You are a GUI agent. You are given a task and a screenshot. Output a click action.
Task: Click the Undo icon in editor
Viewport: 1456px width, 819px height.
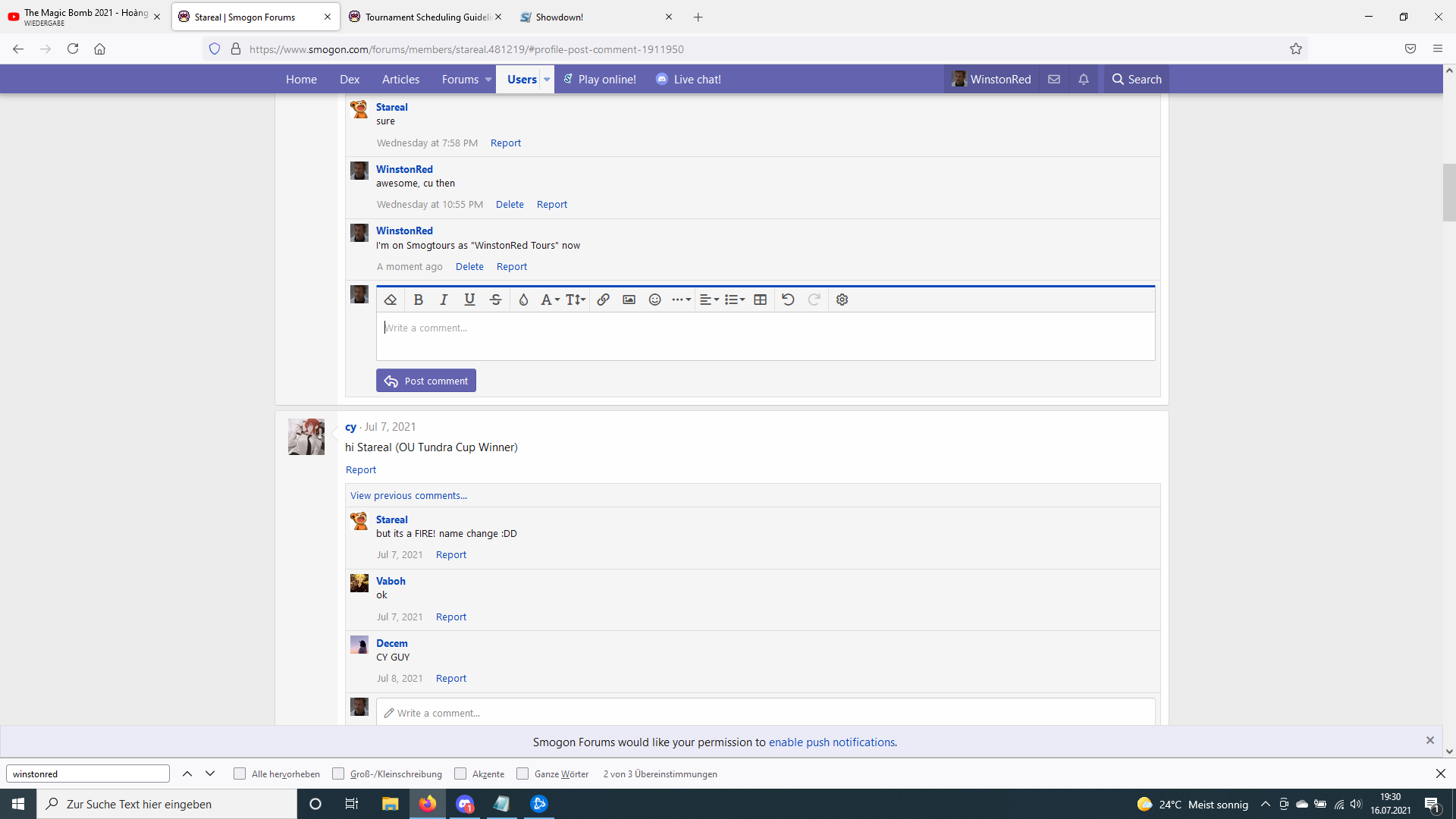click(x=788, y=300)
